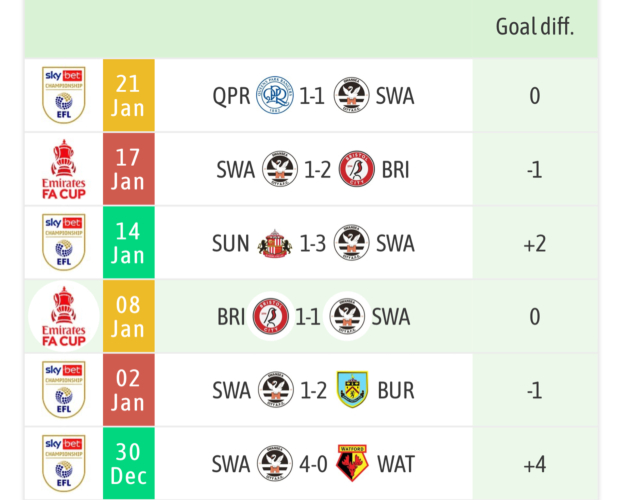Click the QPR club crest

pos(274,96)
